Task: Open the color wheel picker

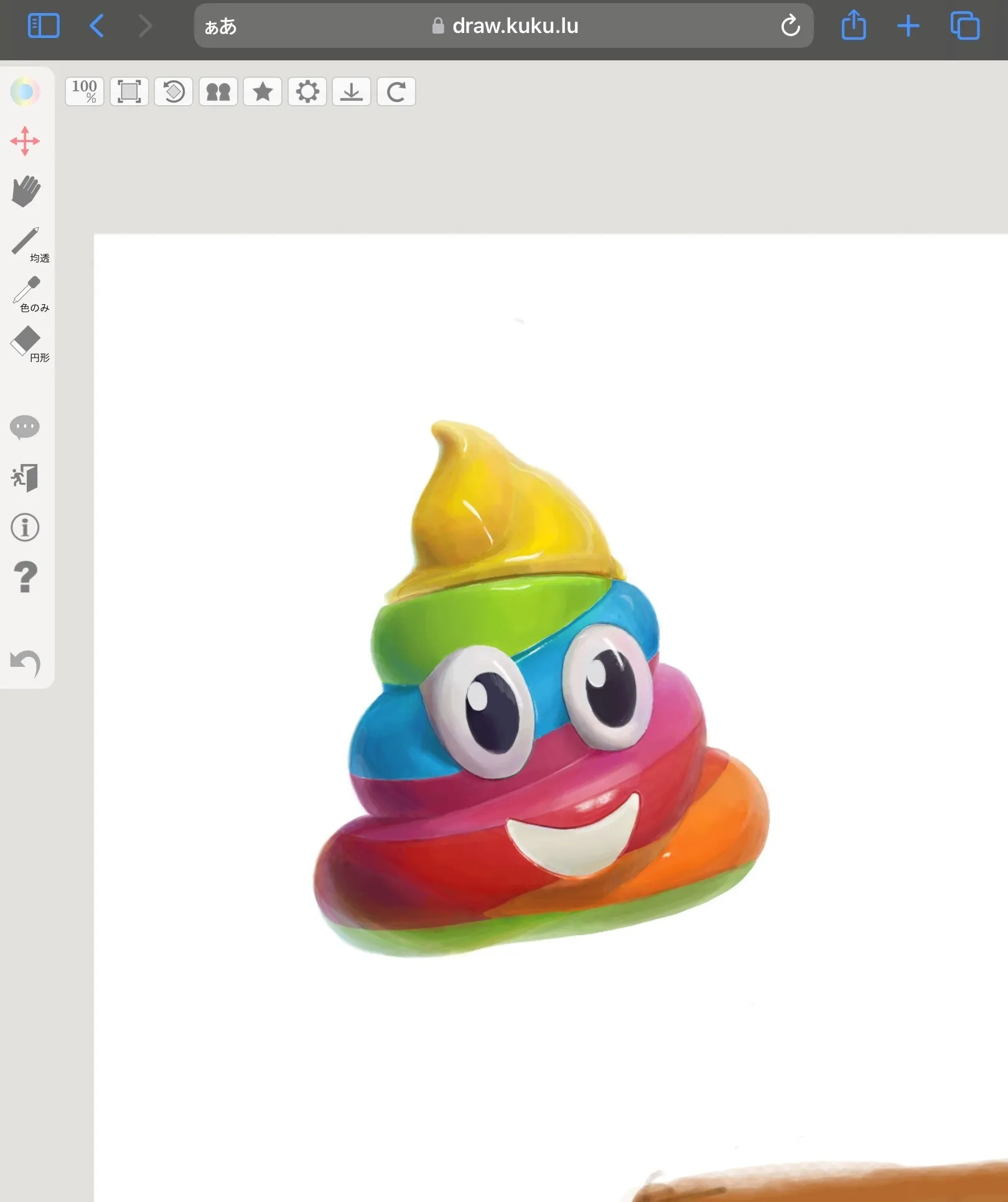Action: [25, 92]
